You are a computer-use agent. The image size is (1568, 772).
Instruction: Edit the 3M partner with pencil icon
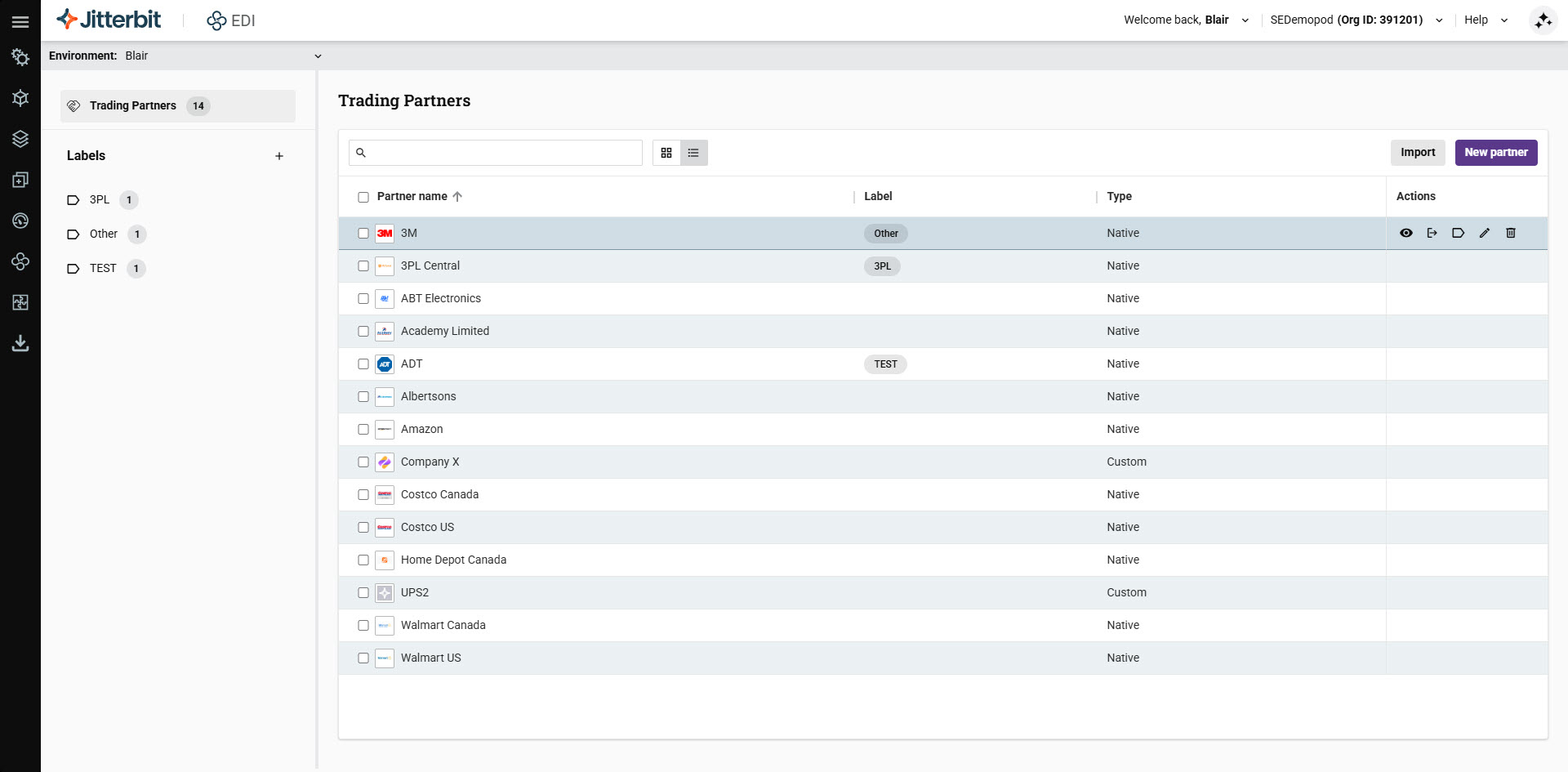point(1484,233)
